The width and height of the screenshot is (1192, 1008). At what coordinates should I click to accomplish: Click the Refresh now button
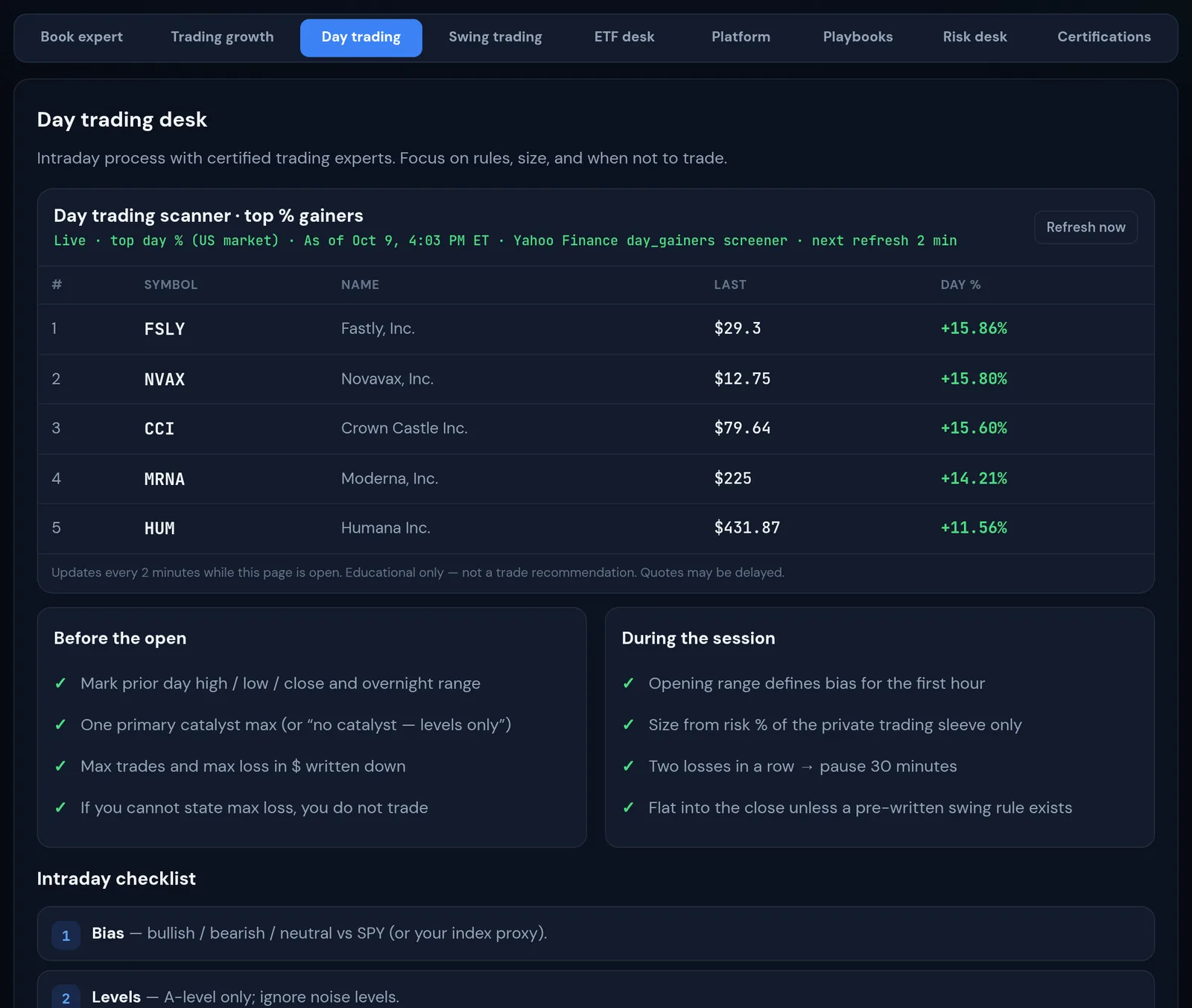(x=1085, y=227)
